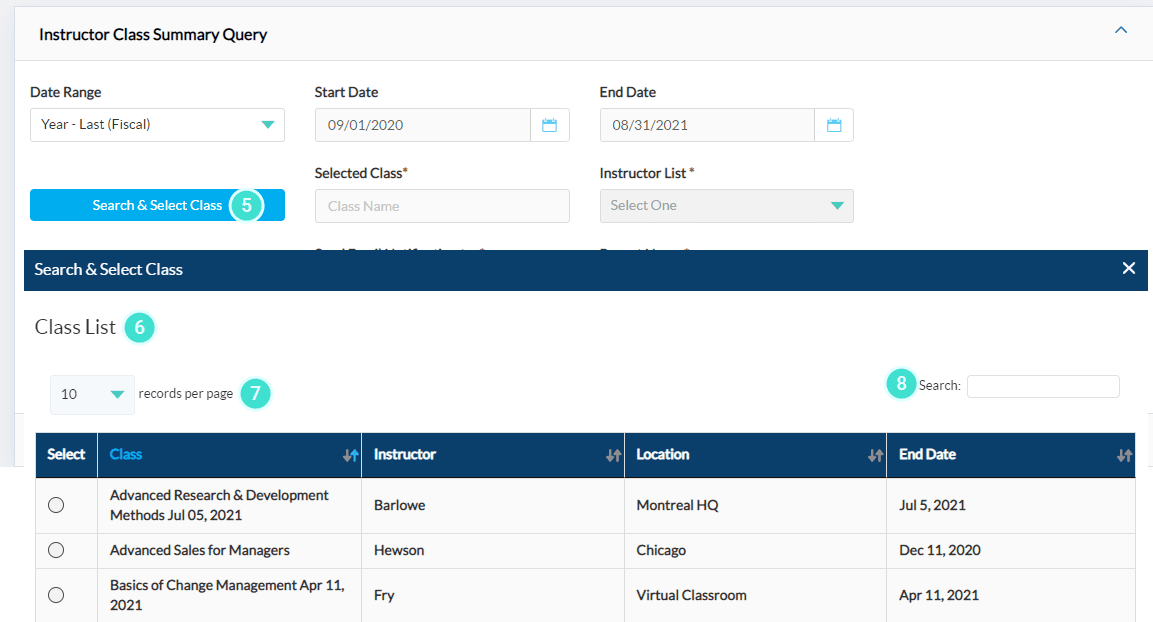Select Advanced Research & Development Methods class
This screenshot has height=622, width=1153.
(56, 505)
